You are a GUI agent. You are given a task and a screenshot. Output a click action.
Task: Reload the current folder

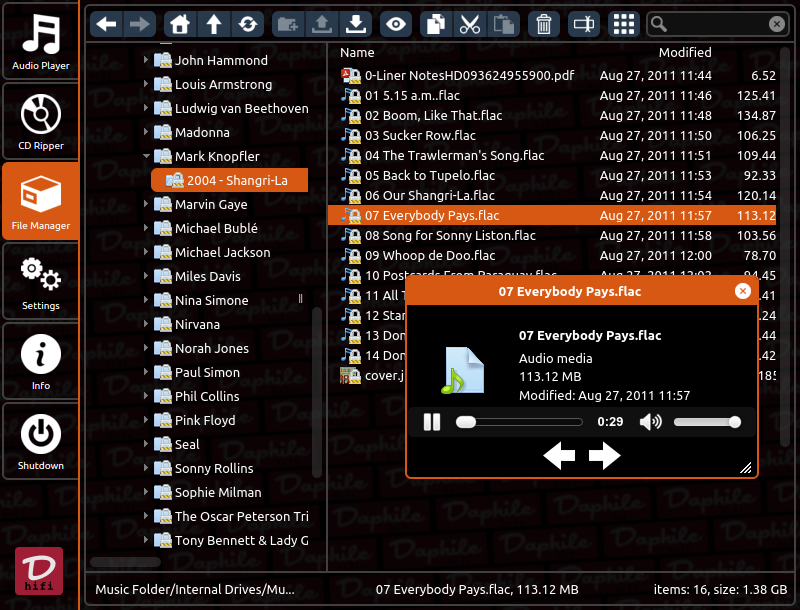tap(247, 24)
